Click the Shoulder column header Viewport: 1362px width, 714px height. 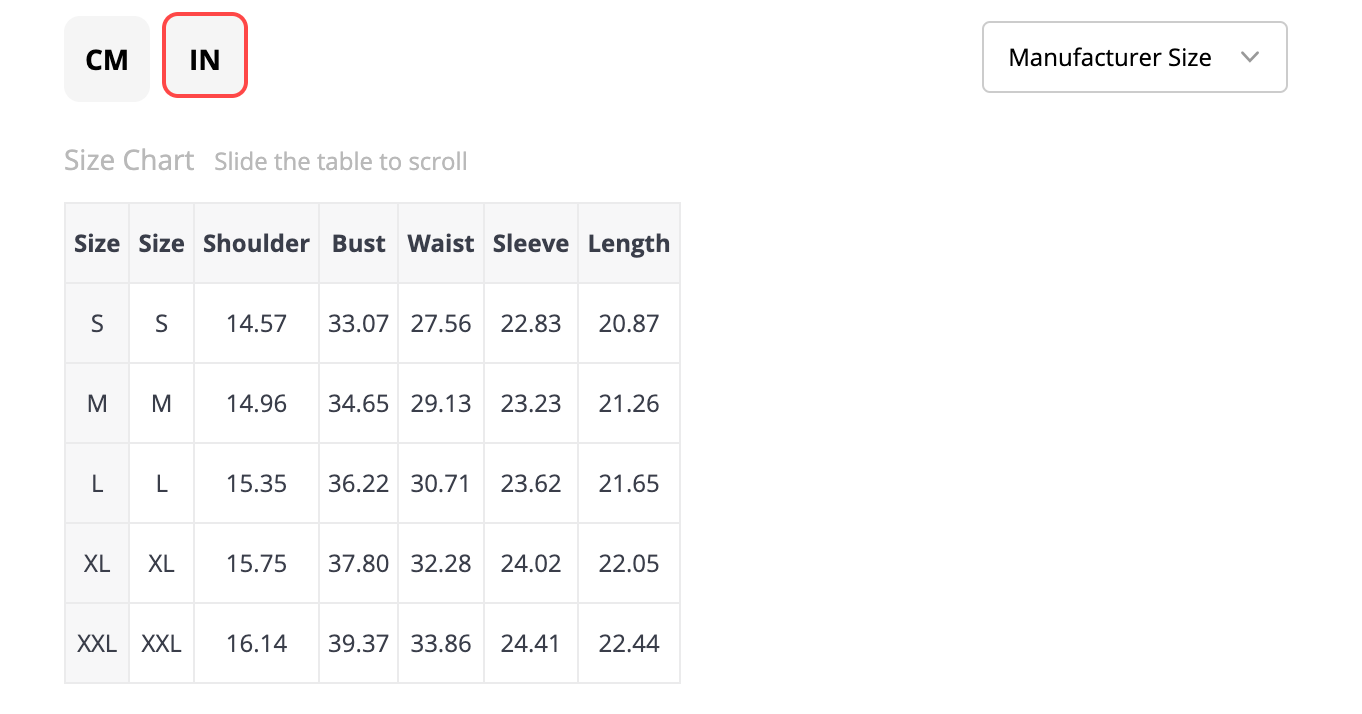256,243
